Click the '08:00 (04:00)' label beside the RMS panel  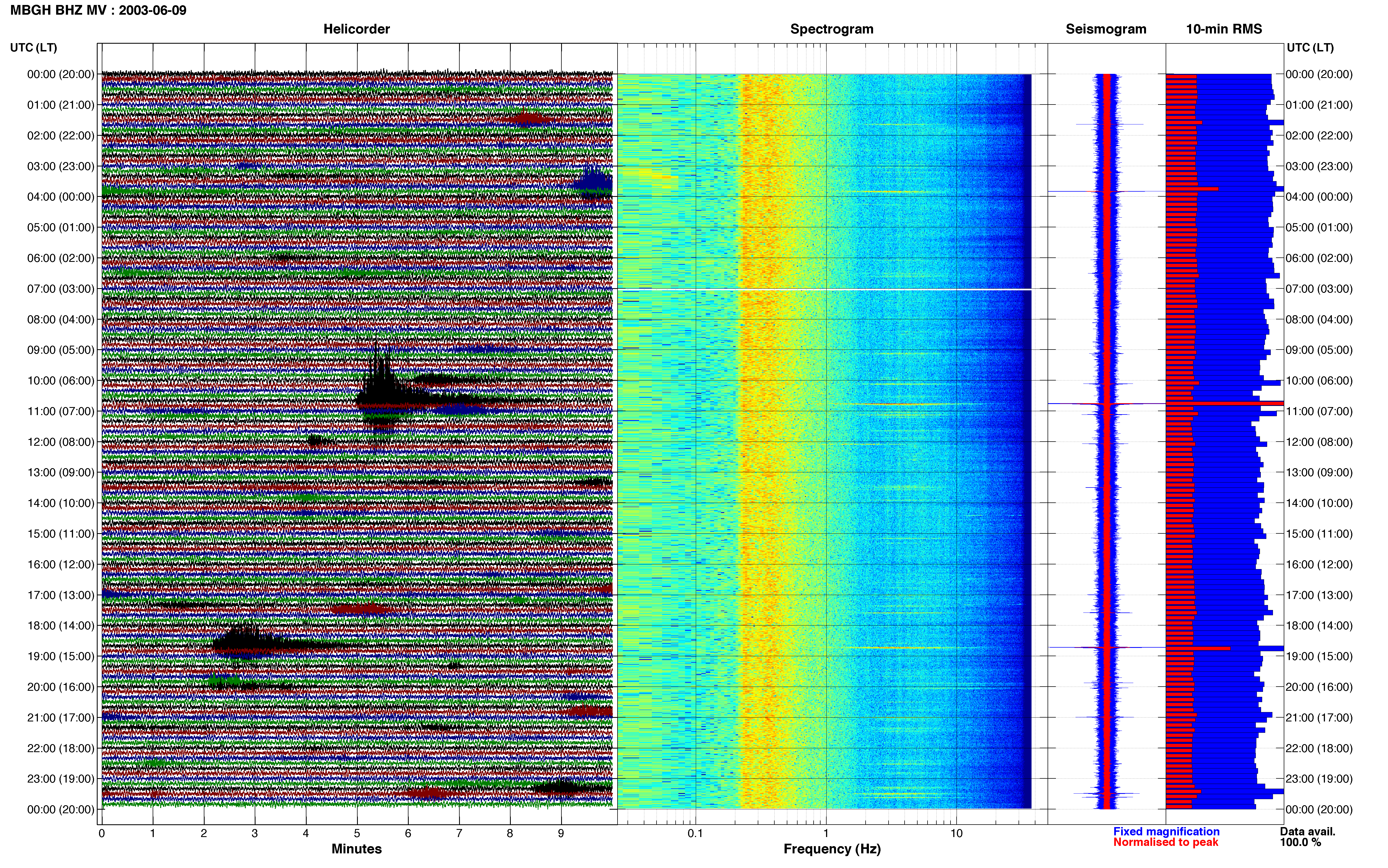[x=1319, y=320]
